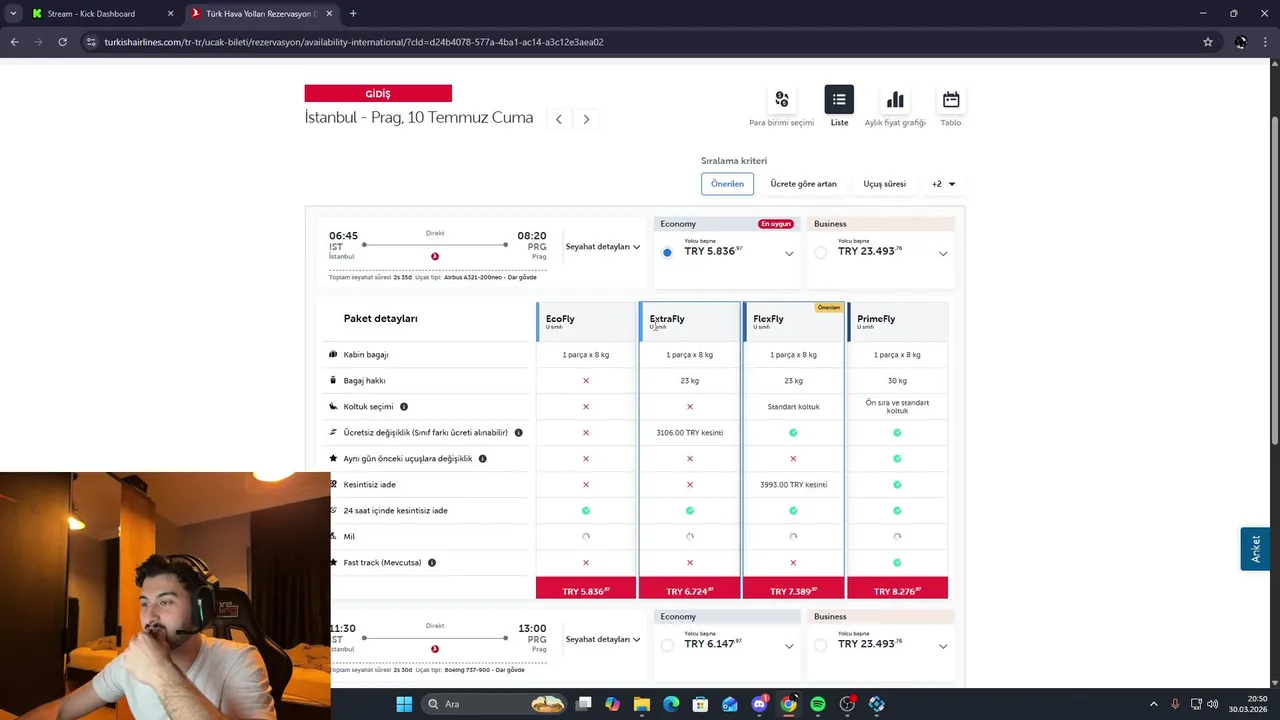The image size is (1280, 720).
Task: Sort by Uçuş süresi
Action: tap(885, 184)
